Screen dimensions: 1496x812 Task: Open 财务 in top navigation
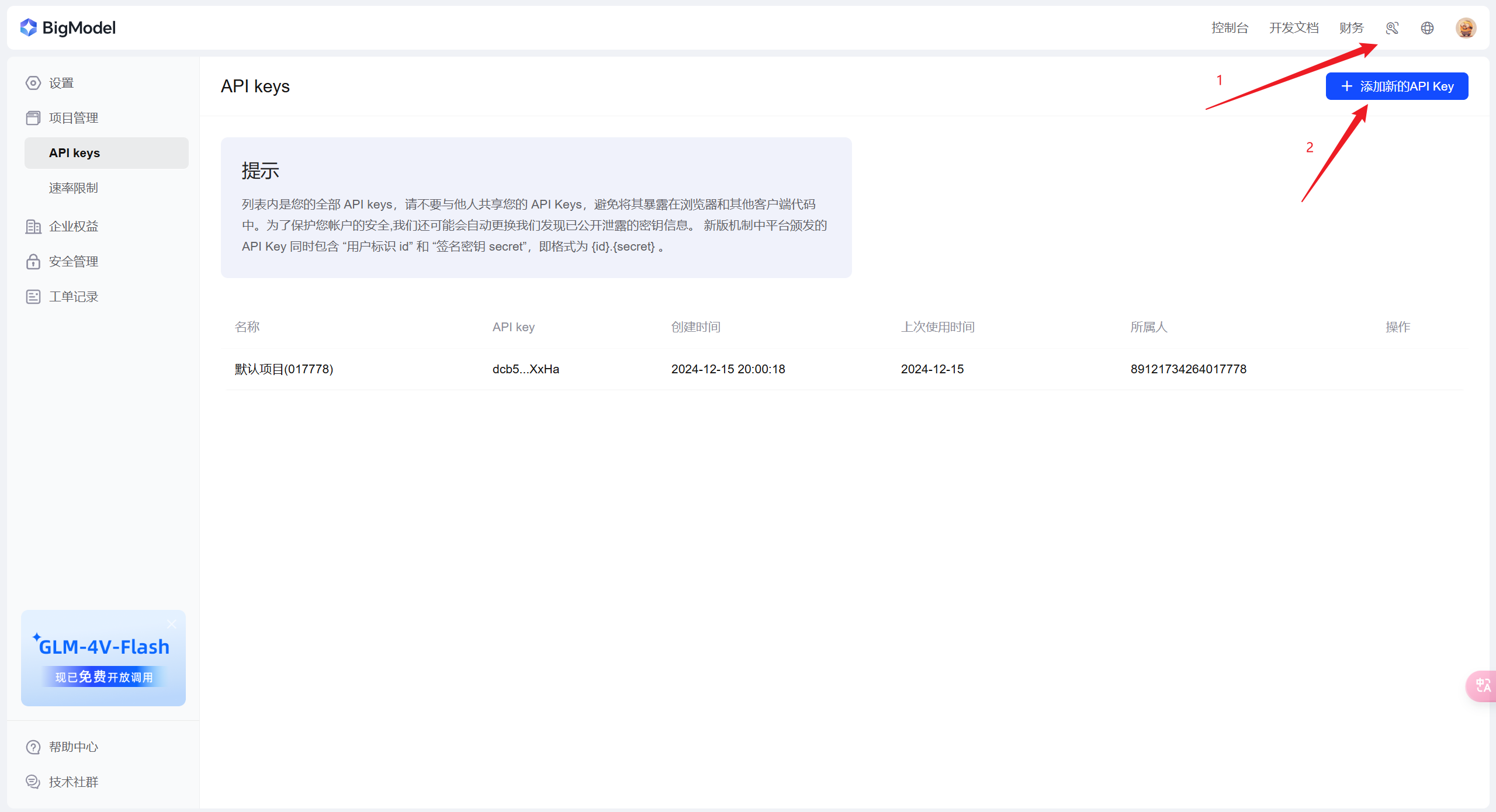click(1351, 28)
